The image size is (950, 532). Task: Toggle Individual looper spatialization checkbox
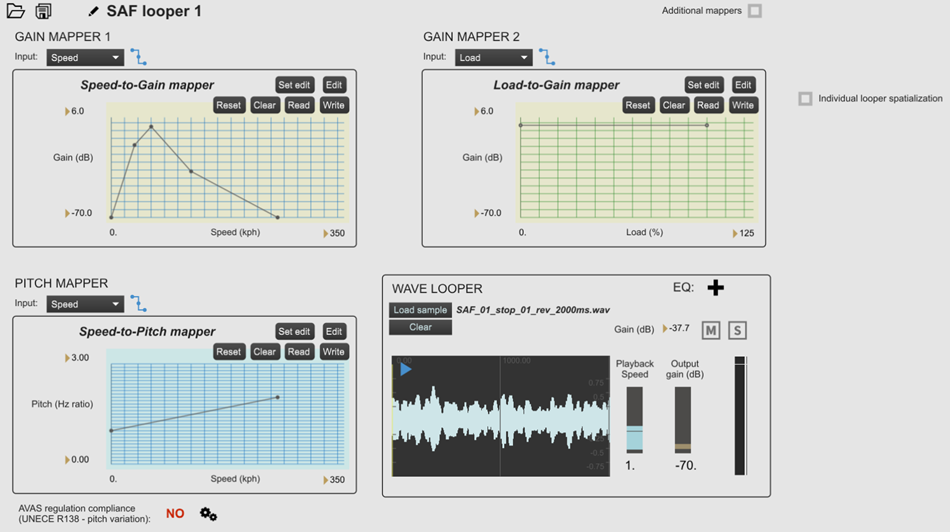coord(805,98)
